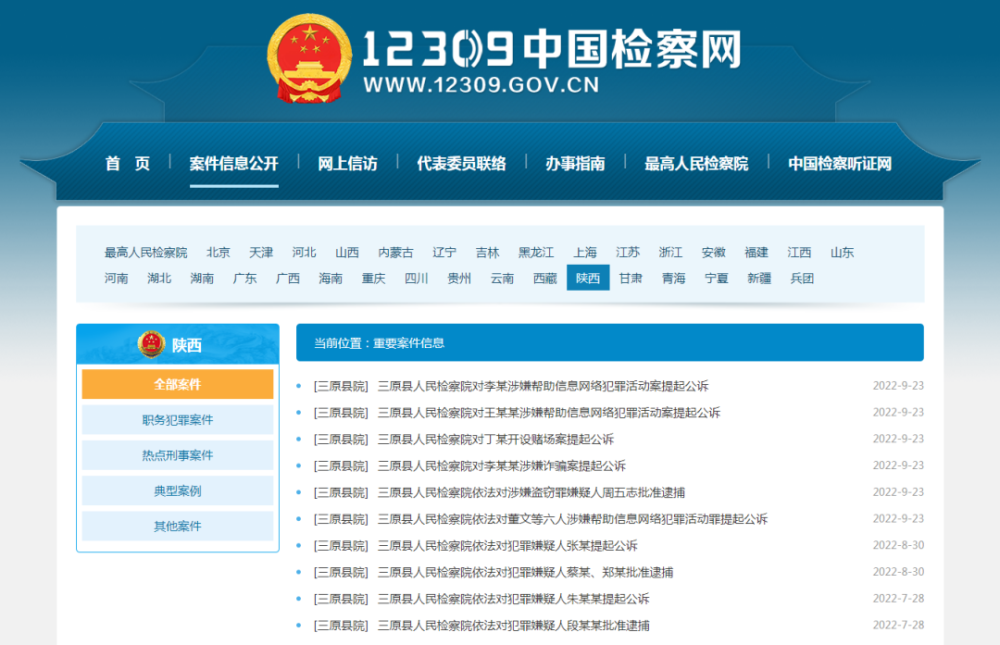Select the 案件信息公开 menu item
The width and height of the screenshot is (1000, 645).
[234, 164]
